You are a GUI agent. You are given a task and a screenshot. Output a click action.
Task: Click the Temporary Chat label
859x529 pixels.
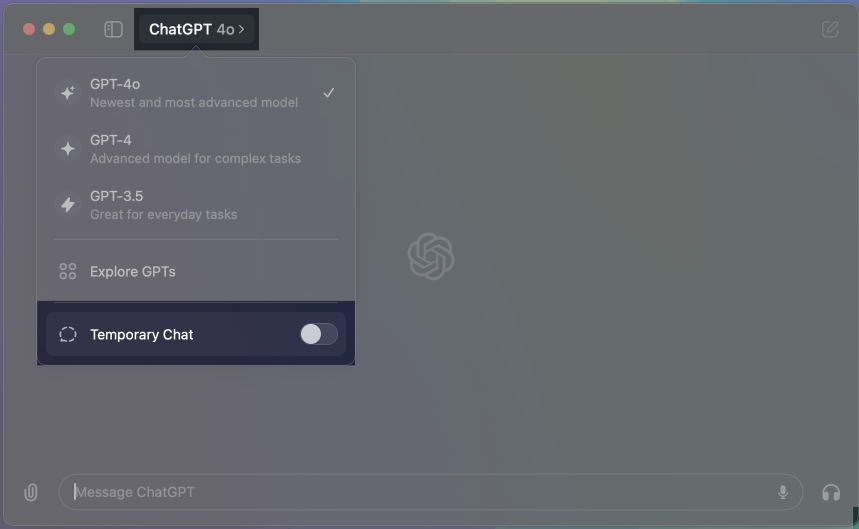[141, 335]
